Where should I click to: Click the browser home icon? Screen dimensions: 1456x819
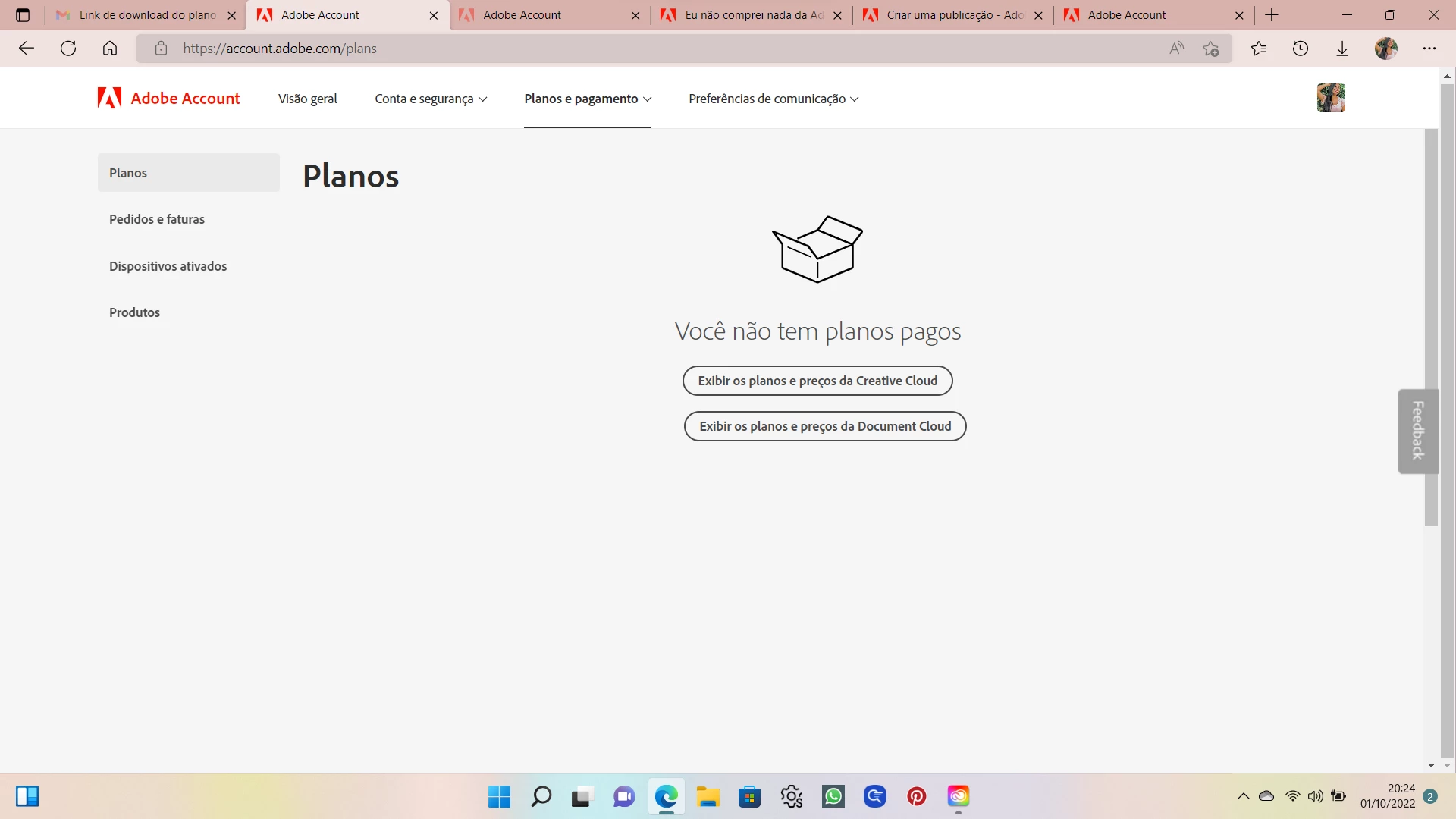(x=110, y=49)
